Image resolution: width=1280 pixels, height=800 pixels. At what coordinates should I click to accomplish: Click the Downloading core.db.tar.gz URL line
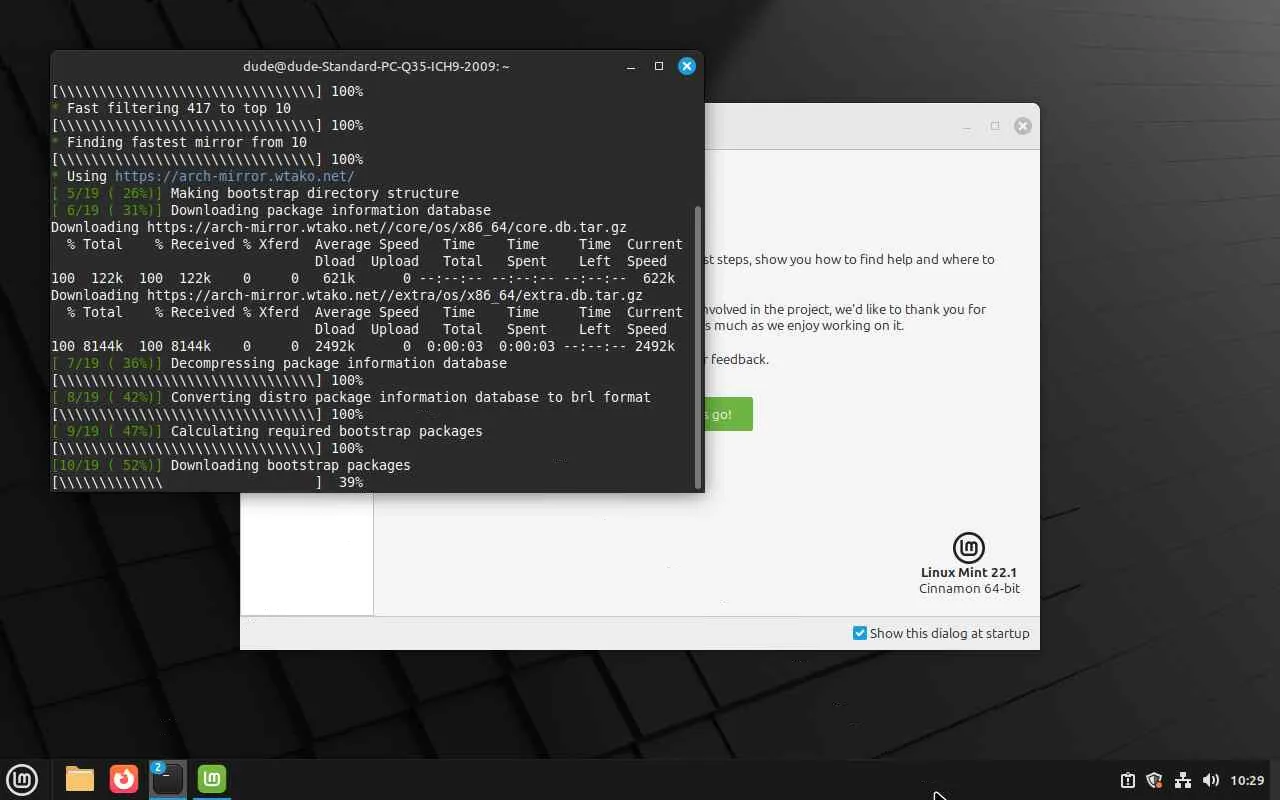point(339,227)
